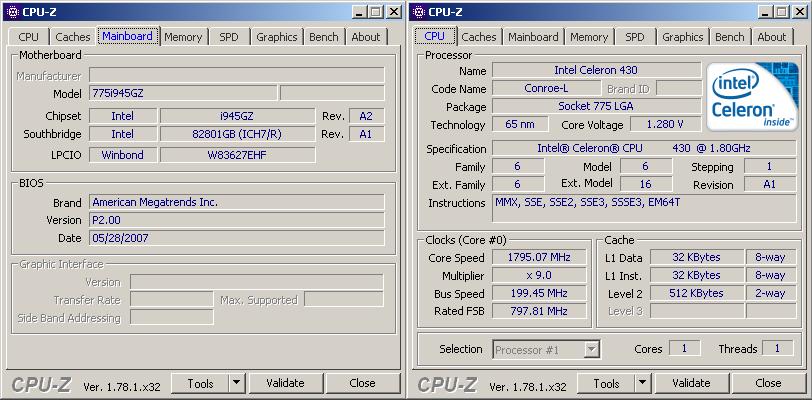Click Level 2 cache value 512 KBytes
Image resolution: width=812 pixels, height=400 pixels.
coord(697,293)
